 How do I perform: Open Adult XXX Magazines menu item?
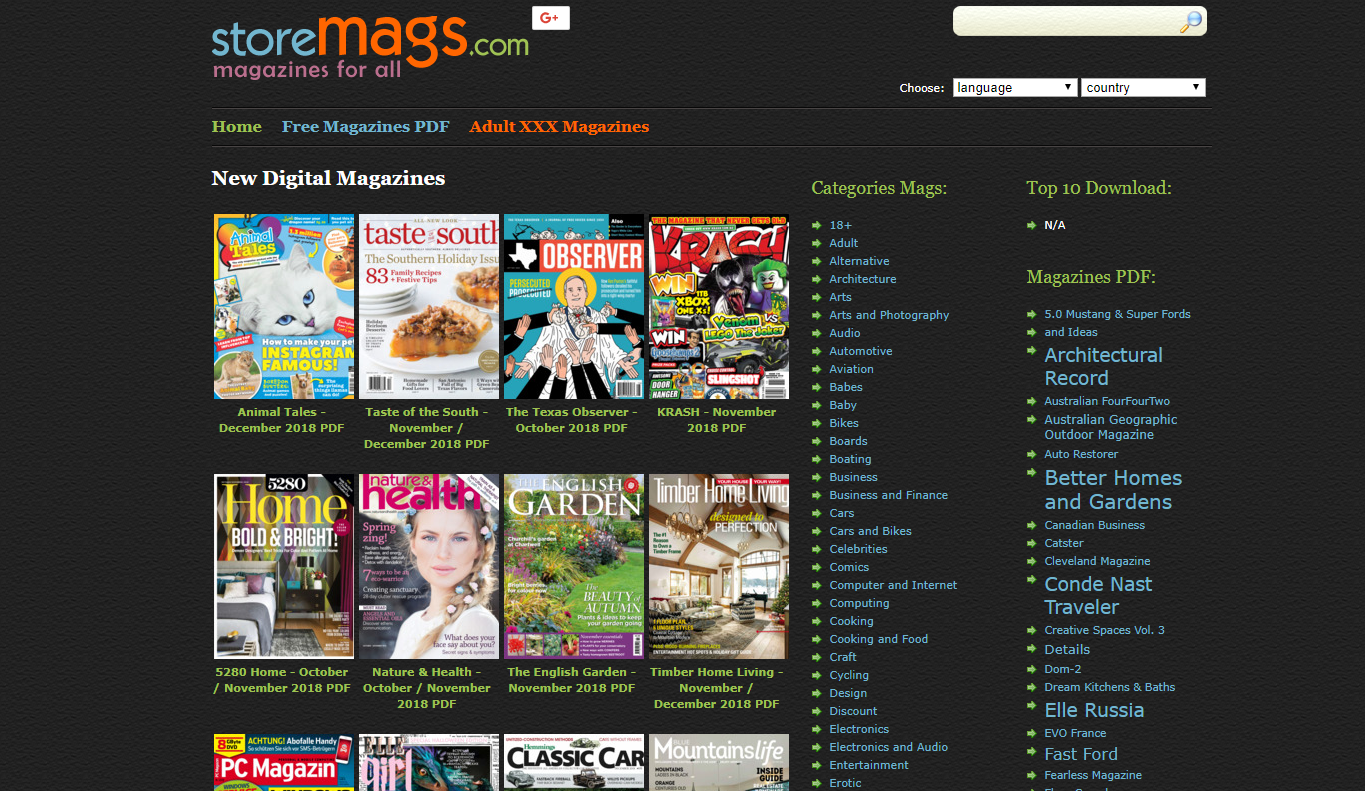pos(559,127)
